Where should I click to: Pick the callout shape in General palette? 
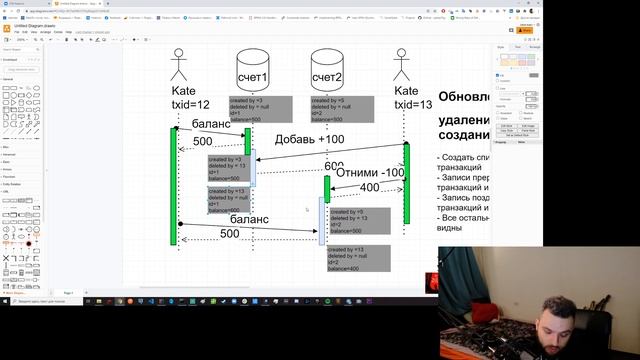[21, 116]
